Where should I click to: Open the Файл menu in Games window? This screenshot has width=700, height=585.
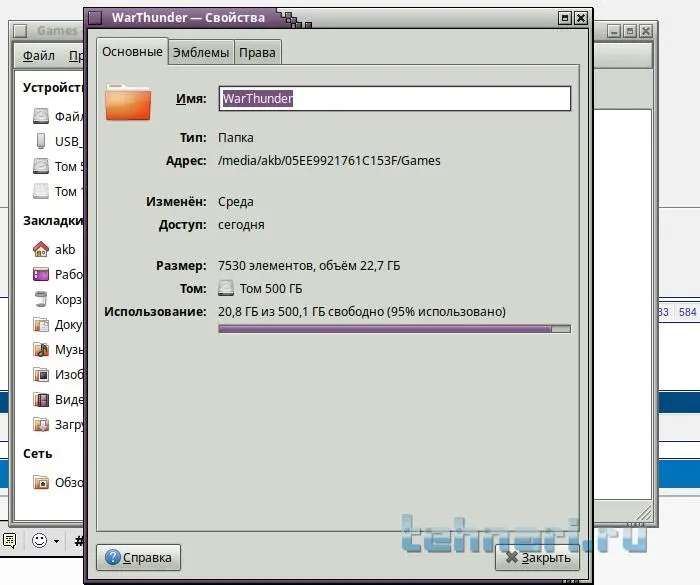[39, 56]
